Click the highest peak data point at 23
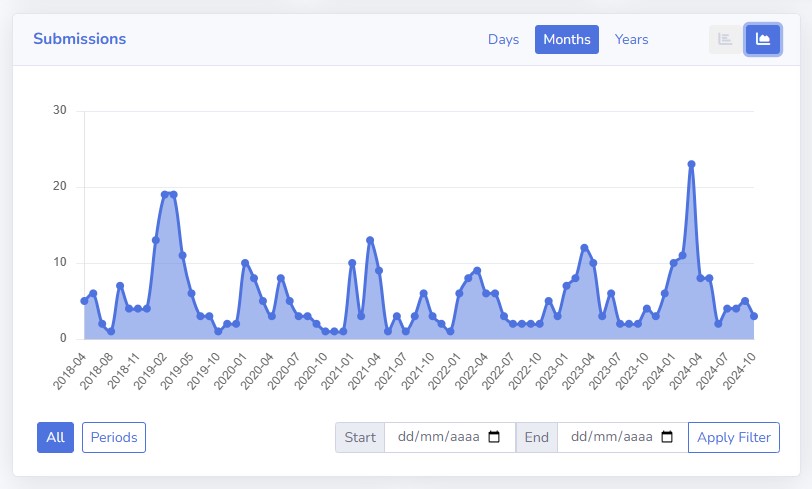The height and width of the screenshot is (489, 812). pos(691,164)
